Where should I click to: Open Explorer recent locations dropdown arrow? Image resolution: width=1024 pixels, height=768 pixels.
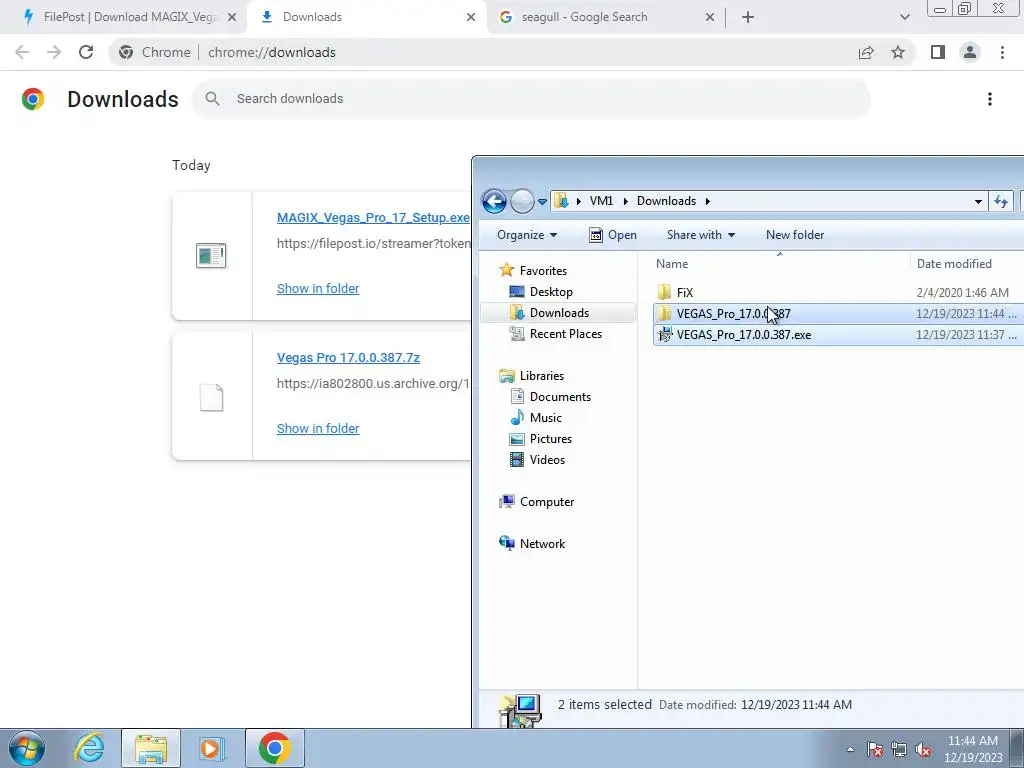(542, 202)
